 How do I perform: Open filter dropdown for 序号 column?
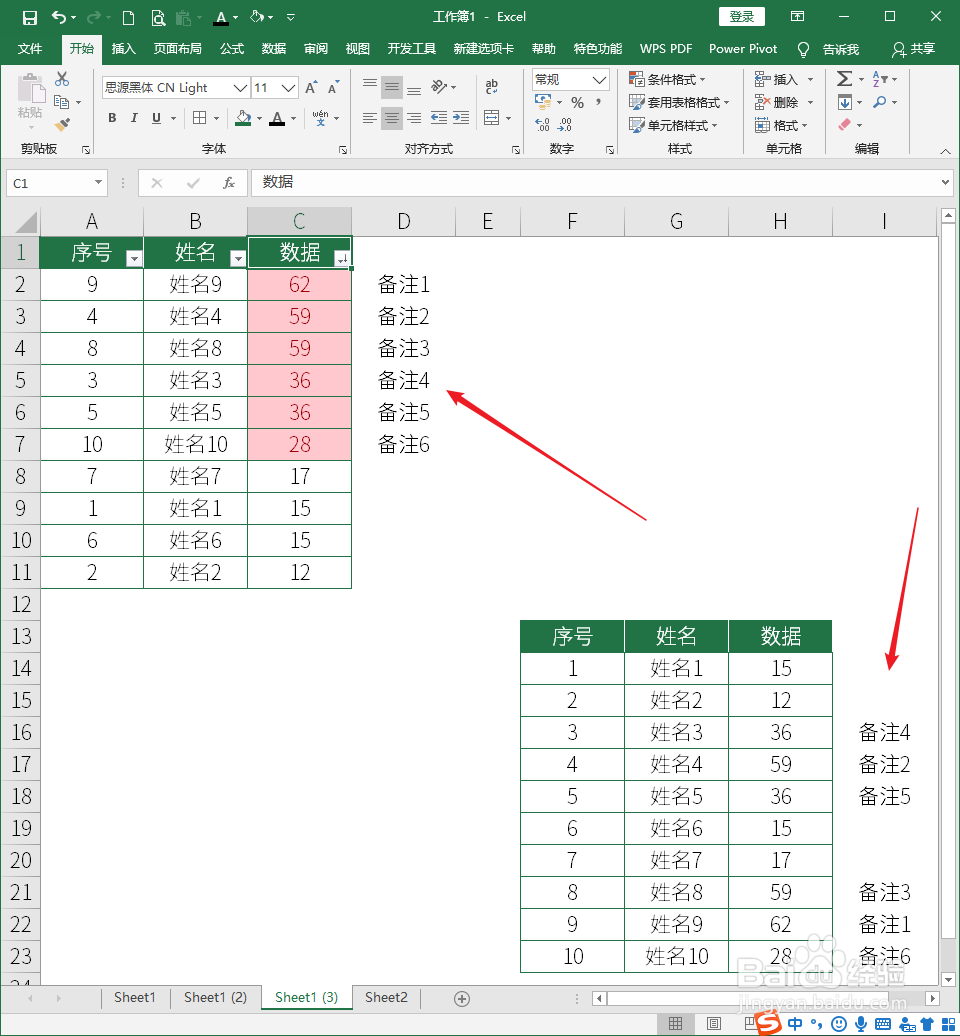134,259
